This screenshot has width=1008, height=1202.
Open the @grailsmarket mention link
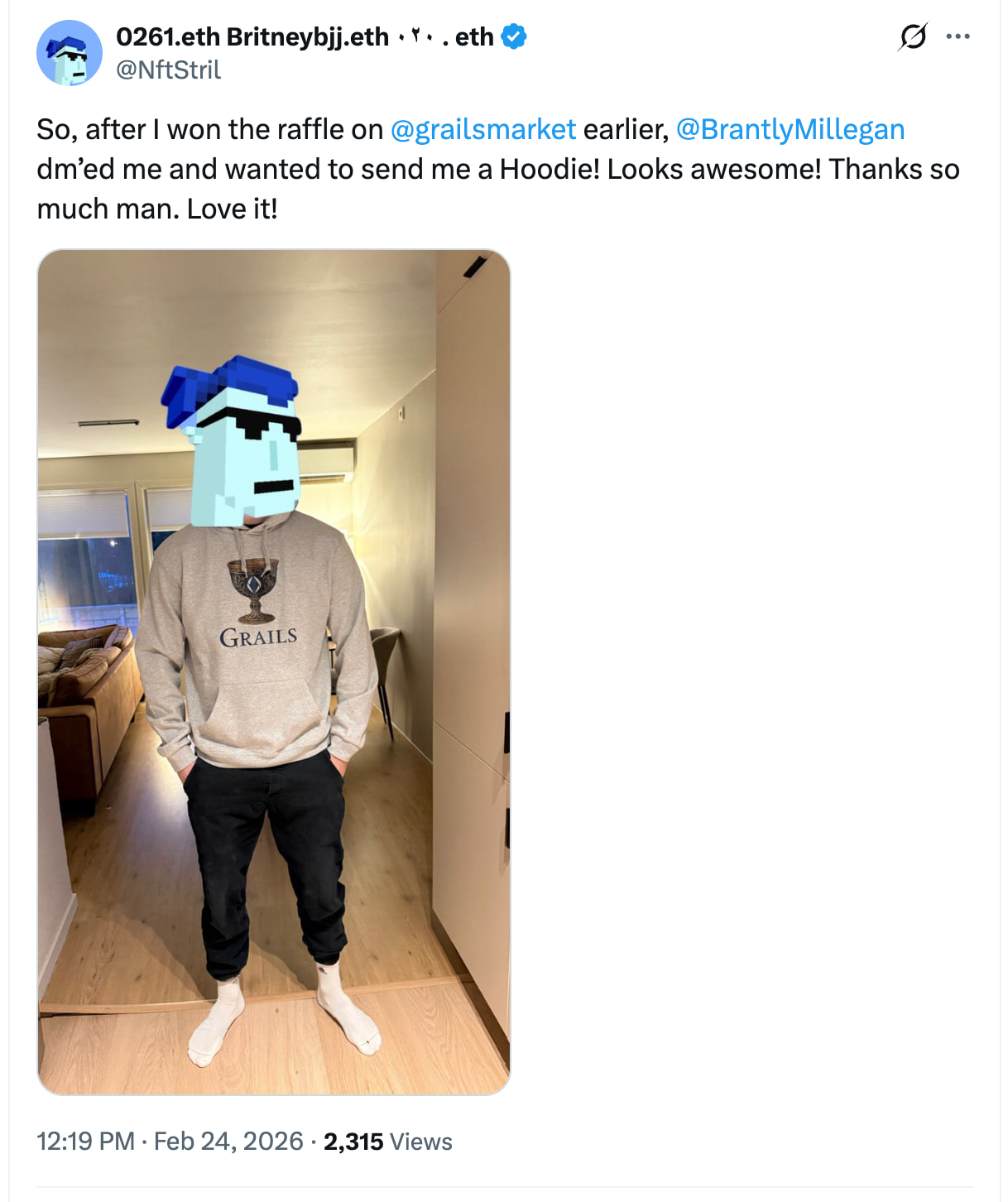tap(482, 129)
